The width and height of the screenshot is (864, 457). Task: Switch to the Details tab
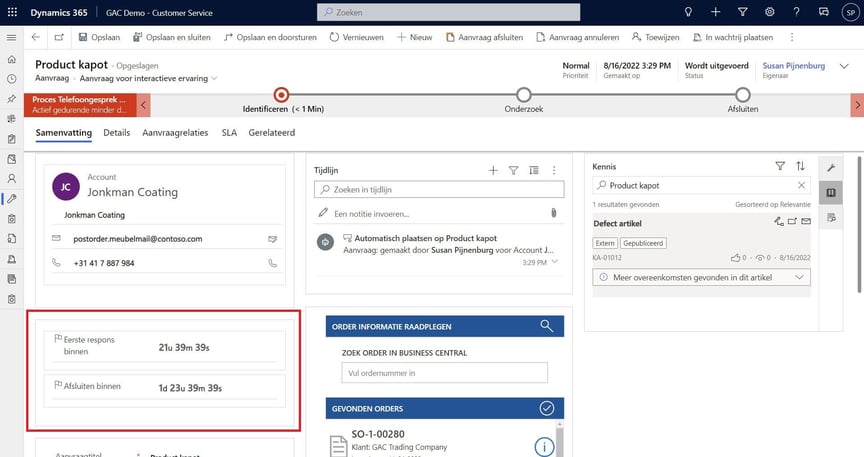pyautogui.click(x=117, y=133)
